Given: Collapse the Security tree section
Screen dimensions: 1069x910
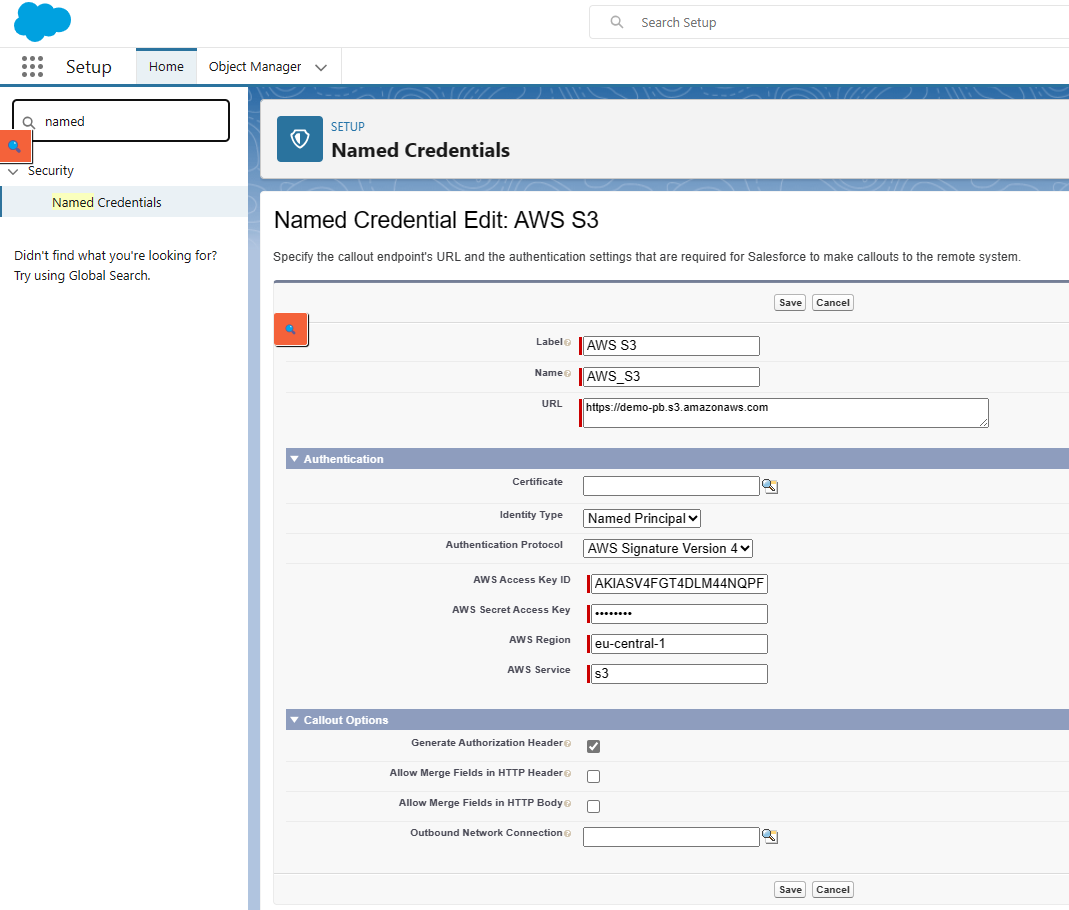Looking at the screenshot, I should (13, 171).
